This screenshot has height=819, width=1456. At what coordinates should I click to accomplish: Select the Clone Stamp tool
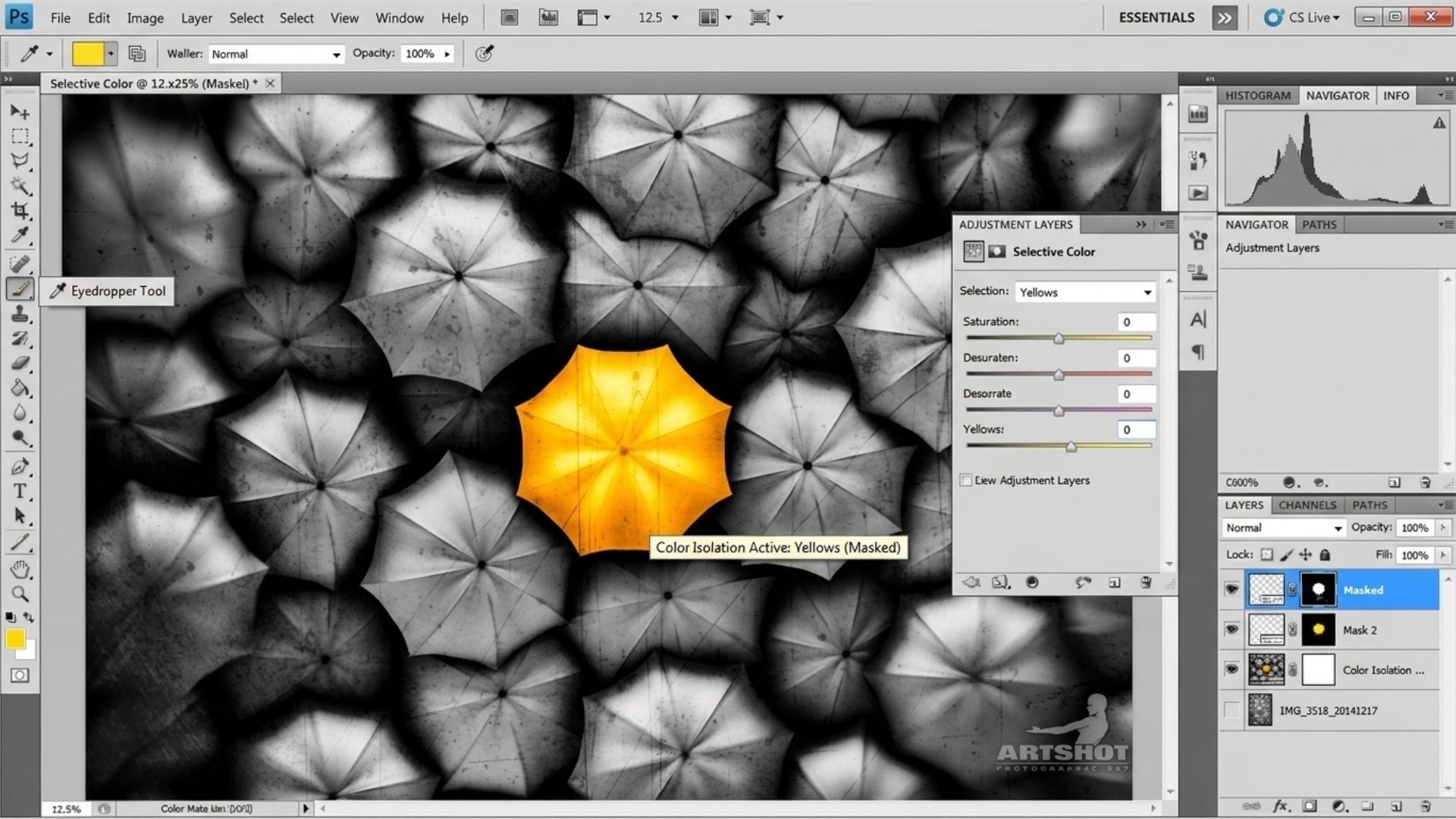[20, 314]
